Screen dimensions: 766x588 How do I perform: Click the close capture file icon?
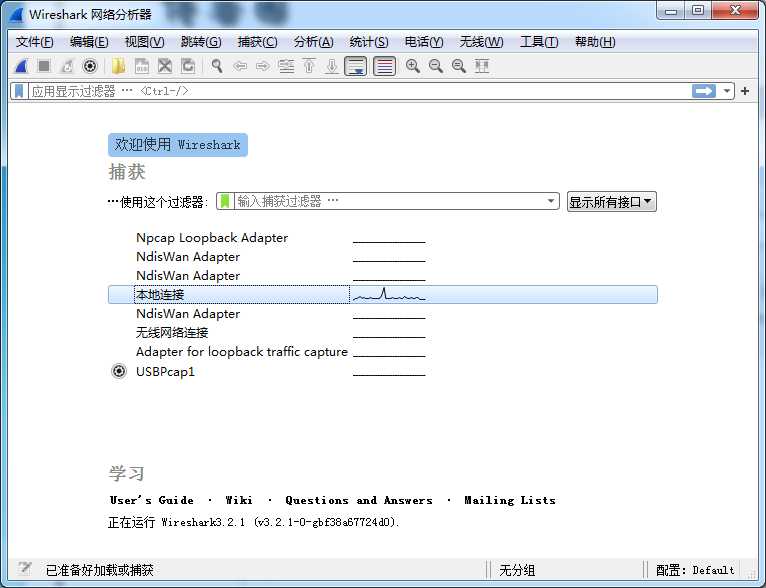165,66
